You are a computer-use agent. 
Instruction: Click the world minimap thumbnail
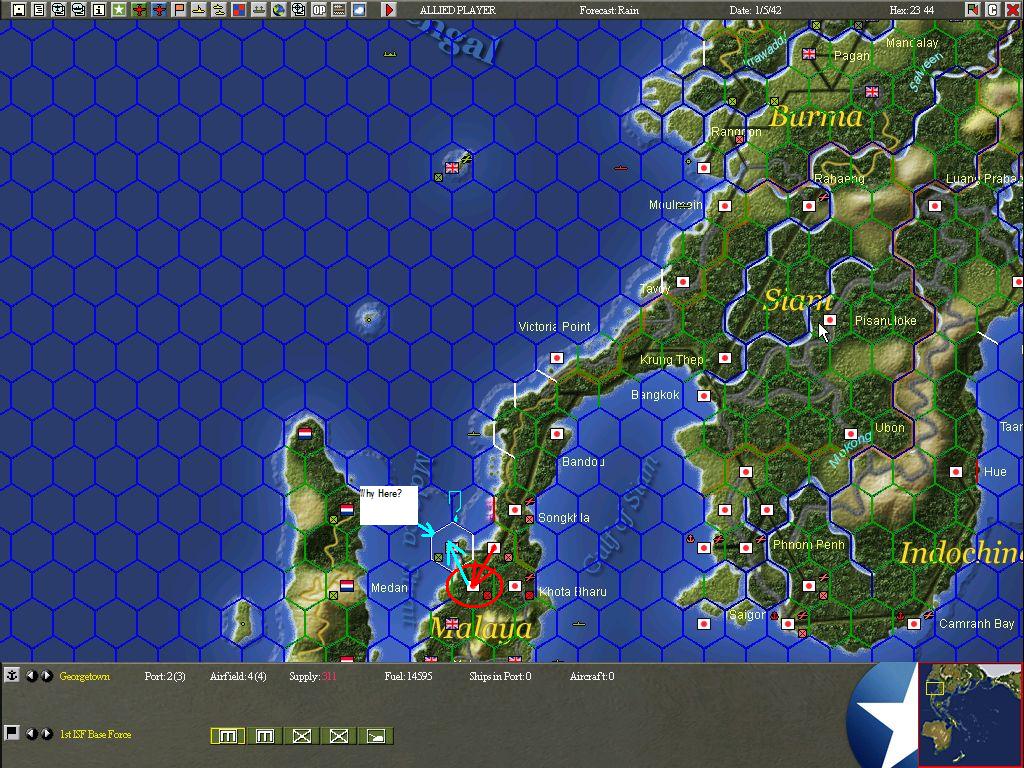(970, 714)
